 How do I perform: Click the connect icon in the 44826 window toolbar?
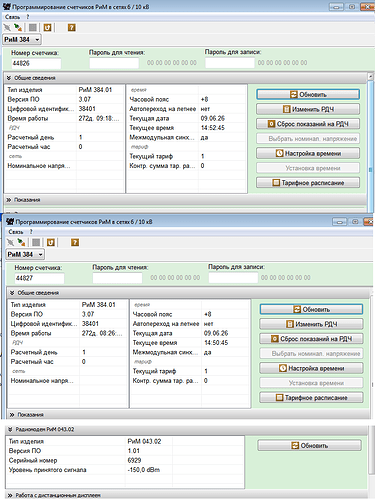[18, 27]
